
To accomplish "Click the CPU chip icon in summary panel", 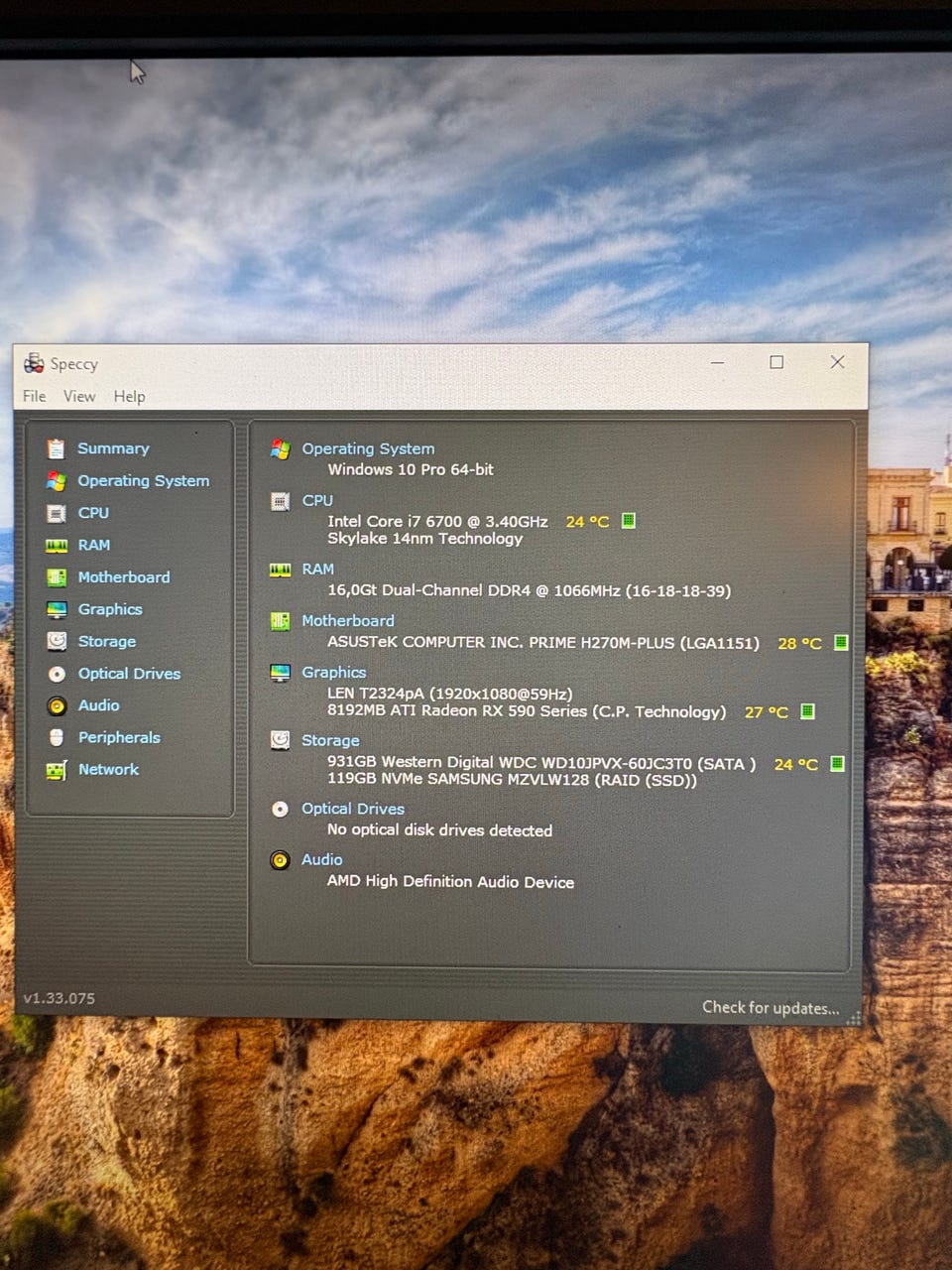I will pos(281,501).
